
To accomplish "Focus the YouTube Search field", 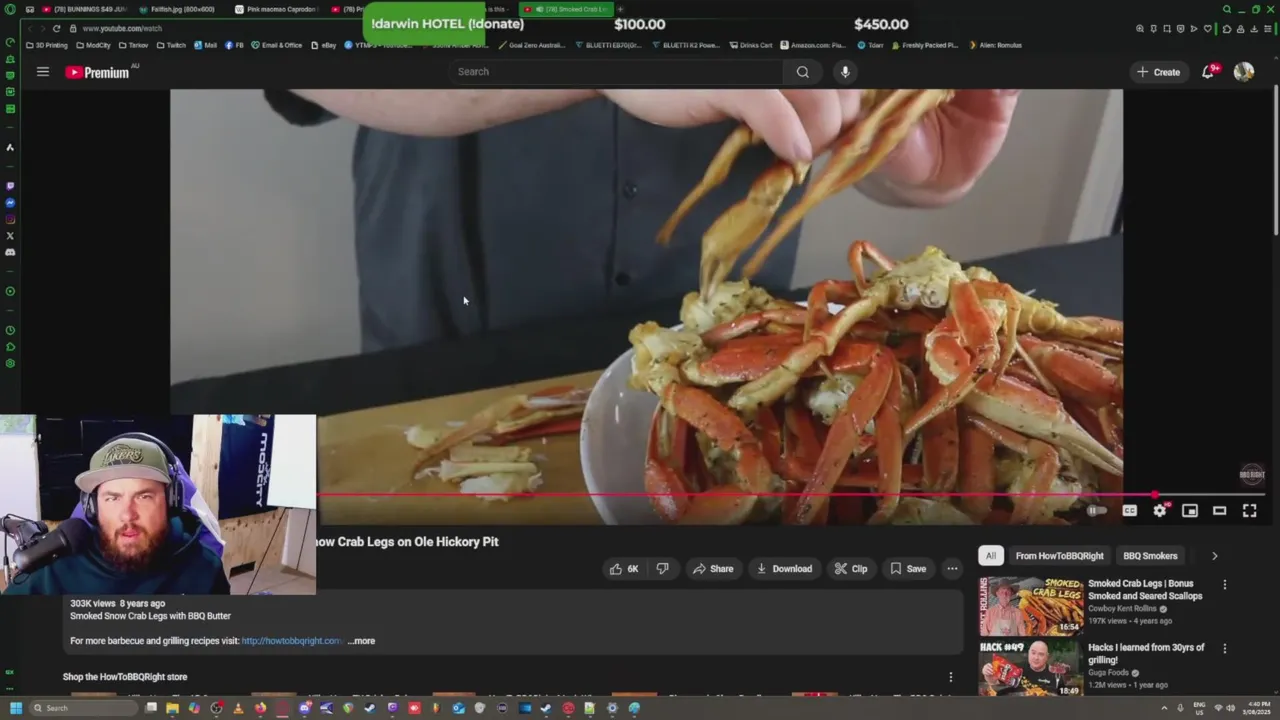I will [x=616, y=72].
